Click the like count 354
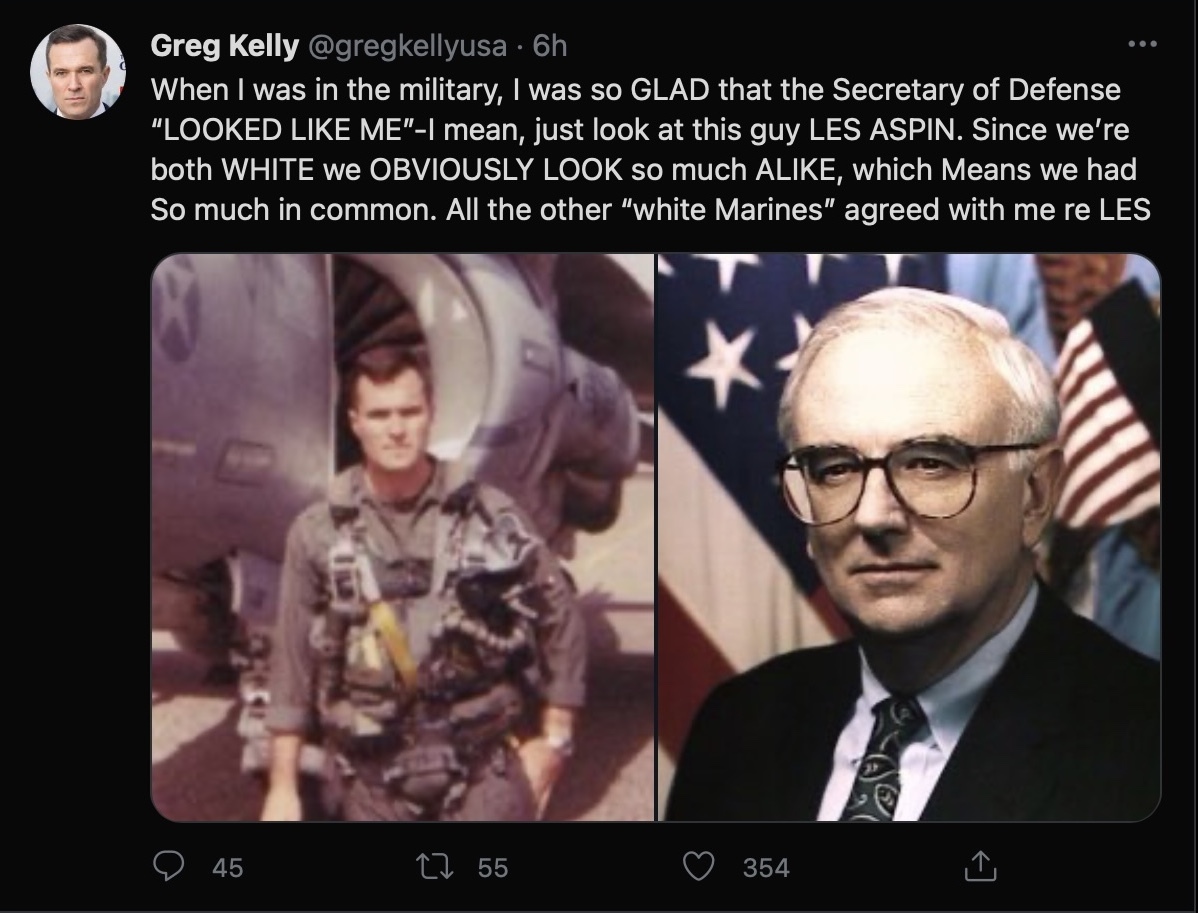This screenshot has height=913, width=1198. 766,868
